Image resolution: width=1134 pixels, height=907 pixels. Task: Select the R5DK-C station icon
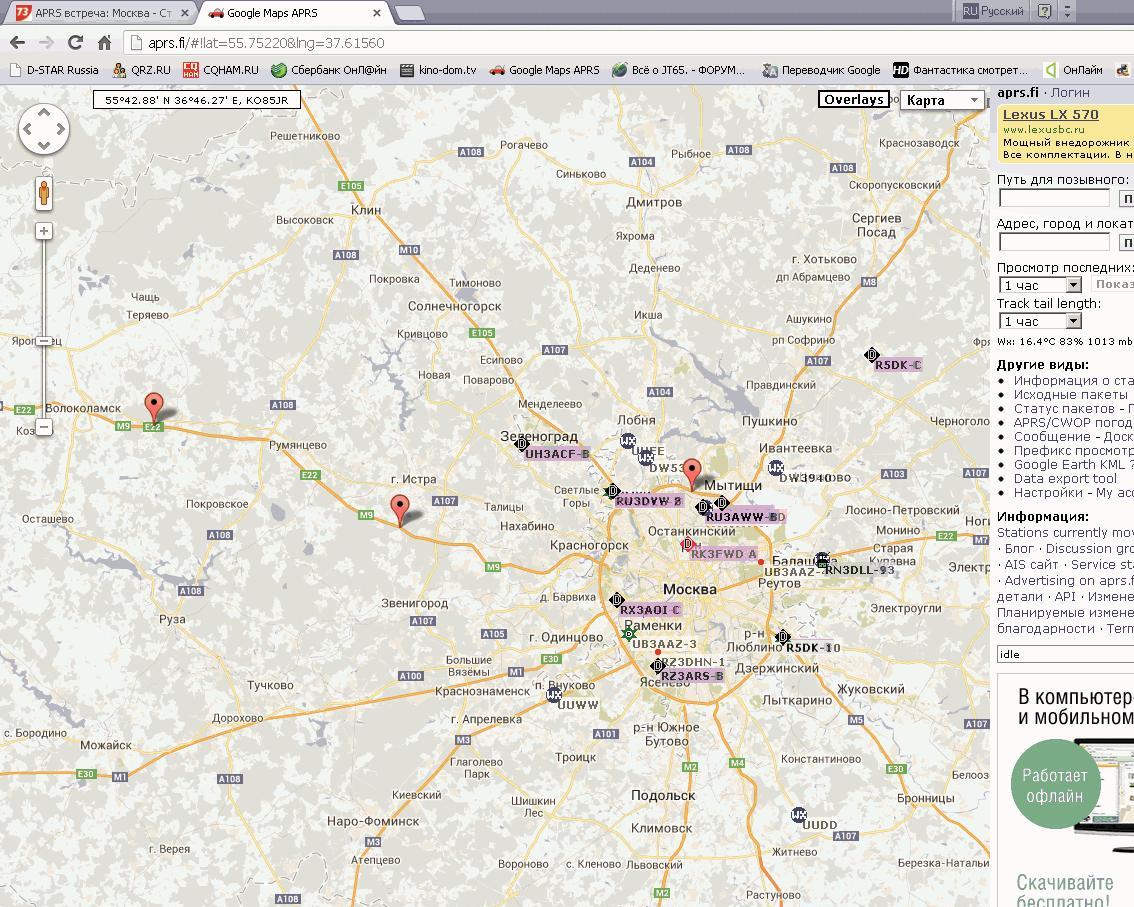click(871, 354)
